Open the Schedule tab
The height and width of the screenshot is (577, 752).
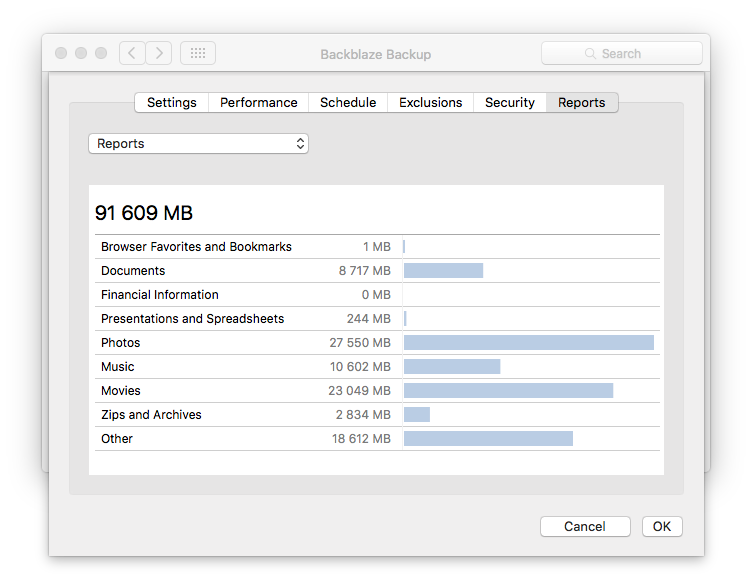348,103
